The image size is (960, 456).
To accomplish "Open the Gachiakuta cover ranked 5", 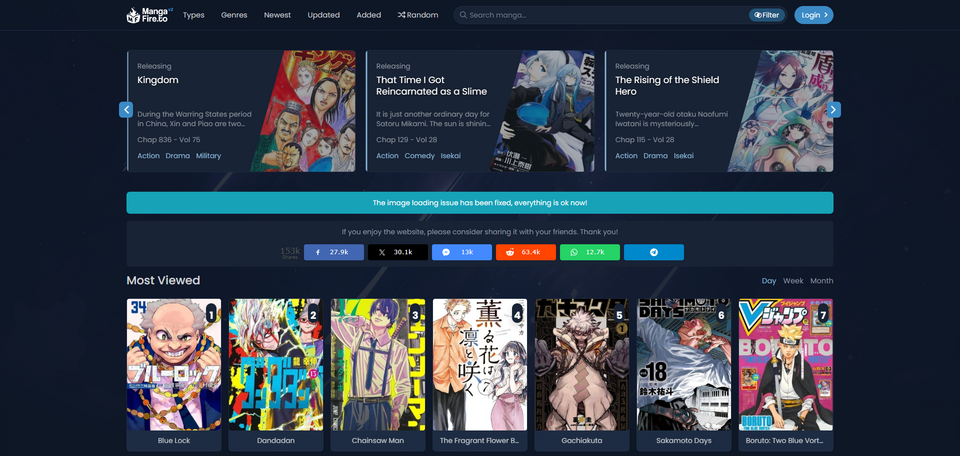I will point(582,365).
